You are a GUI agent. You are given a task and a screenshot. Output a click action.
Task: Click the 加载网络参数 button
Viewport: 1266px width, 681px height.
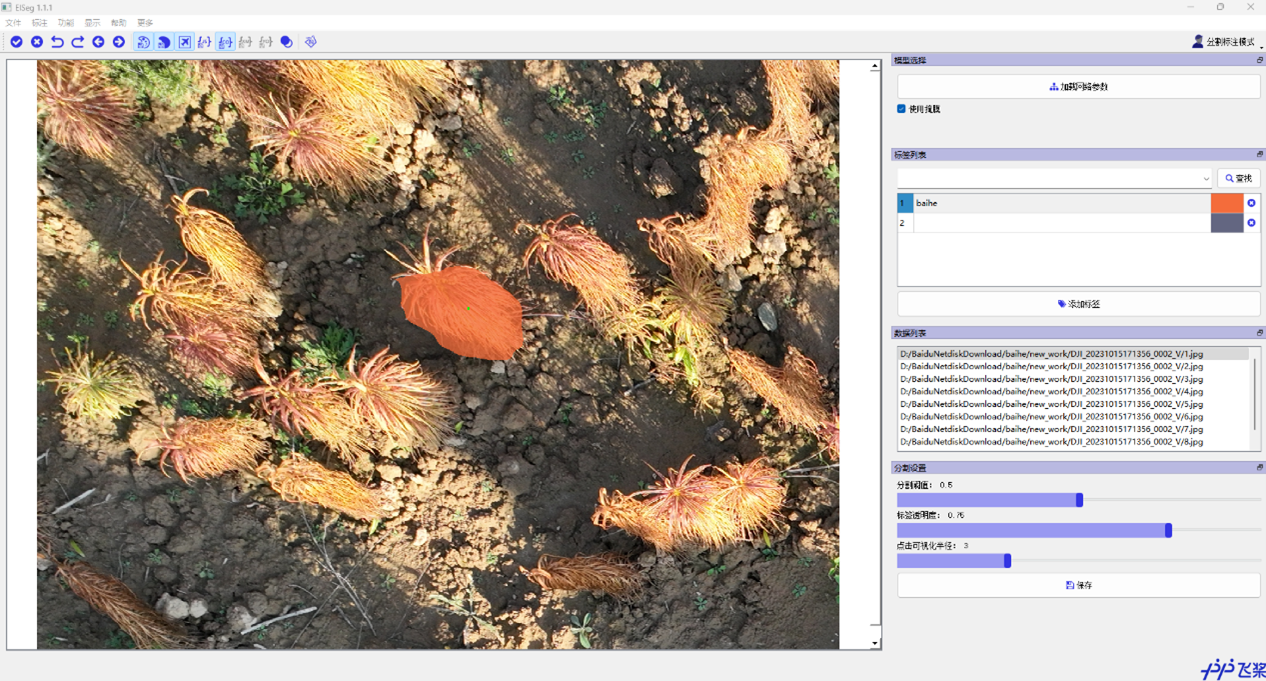1078,86
